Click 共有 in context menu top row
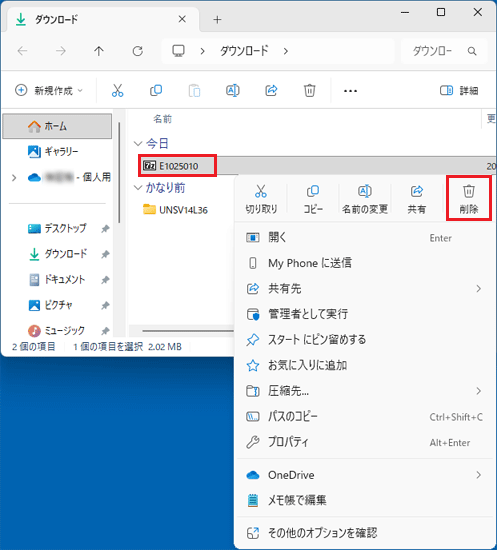The width and height of the screenshot is (497, 550). [x=417, y=199]
